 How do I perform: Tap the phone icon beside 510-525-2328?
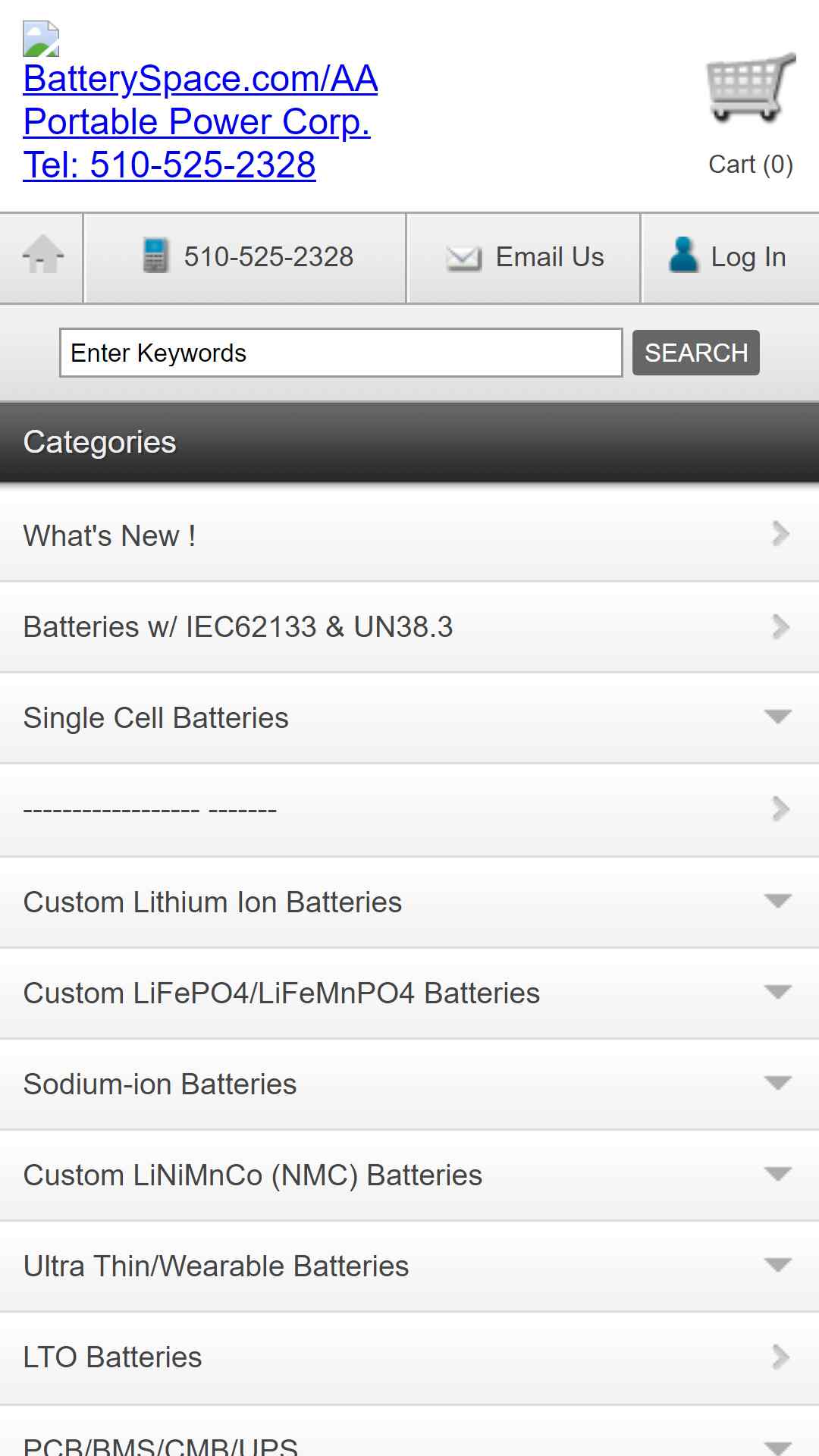tap(155, 256)
